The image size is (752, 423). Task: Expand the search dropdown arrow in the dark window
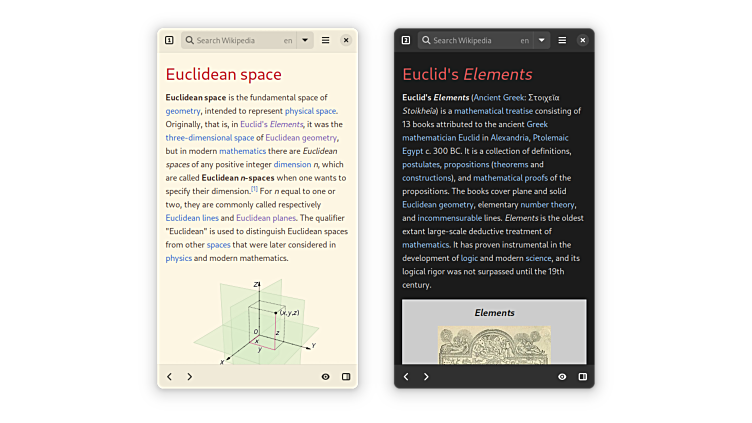click(x=542, y=40)
